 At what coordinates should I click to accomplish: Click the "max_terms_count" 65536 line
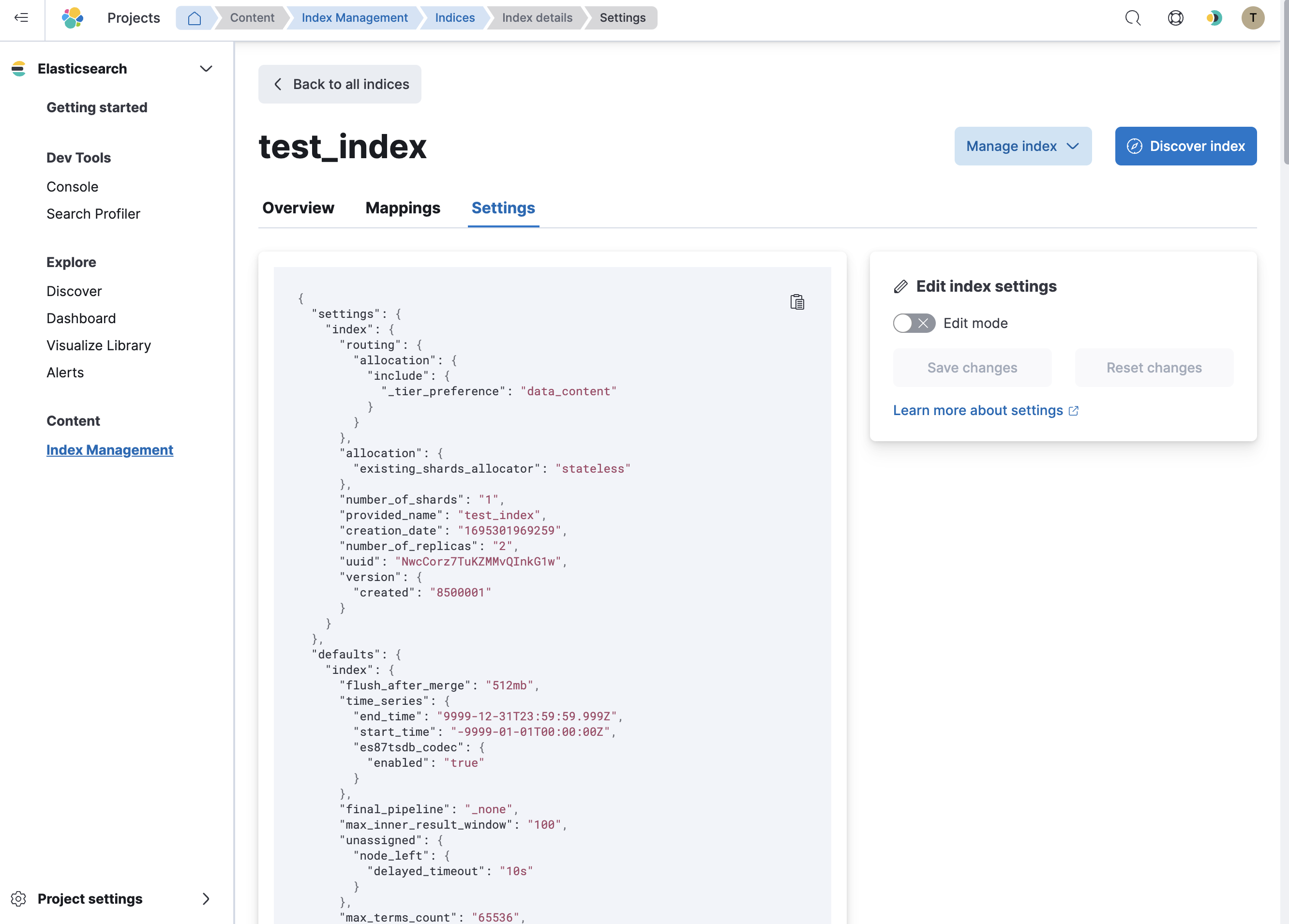point(432,917)
